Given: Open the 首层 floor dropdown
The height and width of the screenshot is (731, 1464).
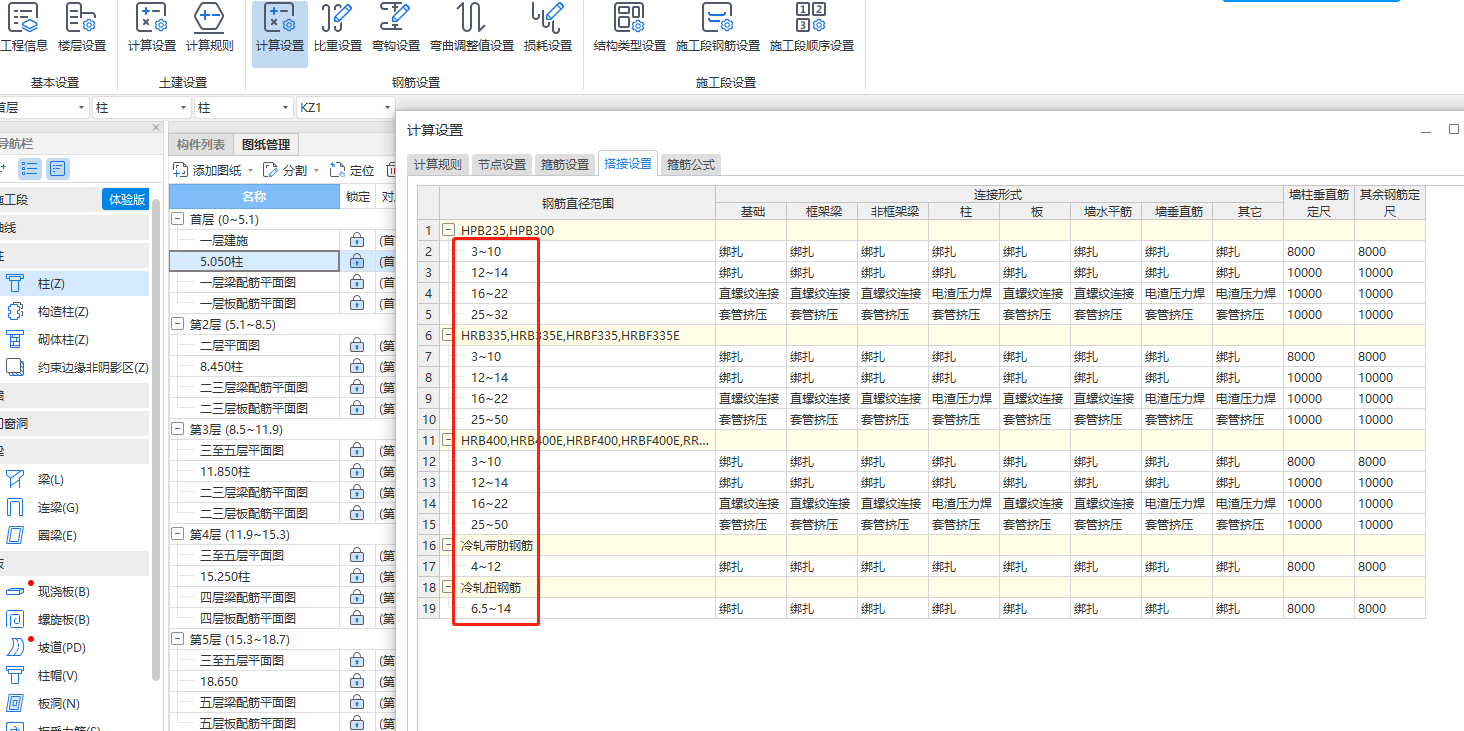Looking at the screenshot, I should pyautogui.click(x=81, y=108).
